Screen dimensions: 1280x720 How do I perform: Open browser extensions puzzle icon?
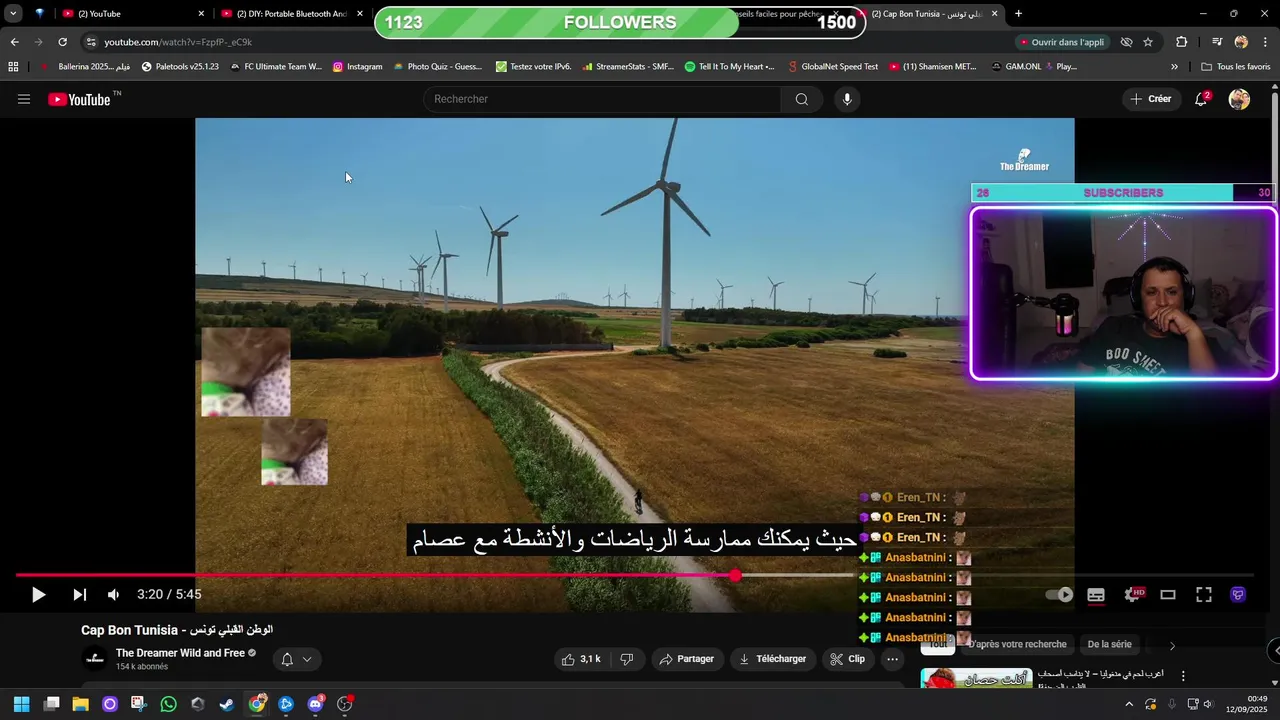(x=1181, y=42)
